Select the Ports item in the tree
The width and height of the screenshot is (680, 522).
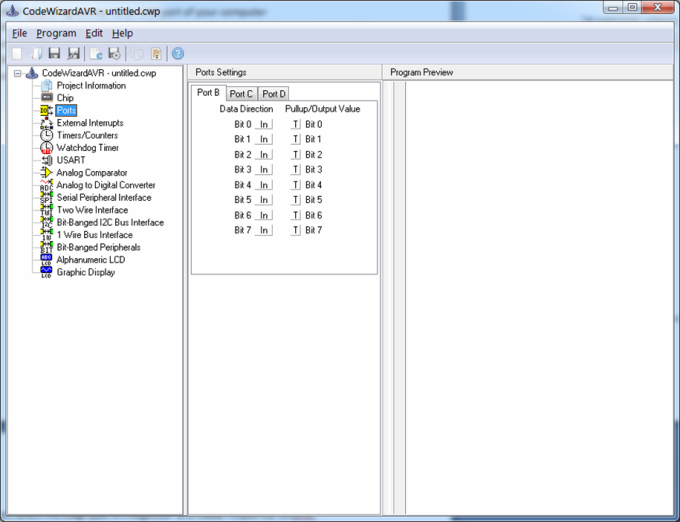(x=66, y=110)
